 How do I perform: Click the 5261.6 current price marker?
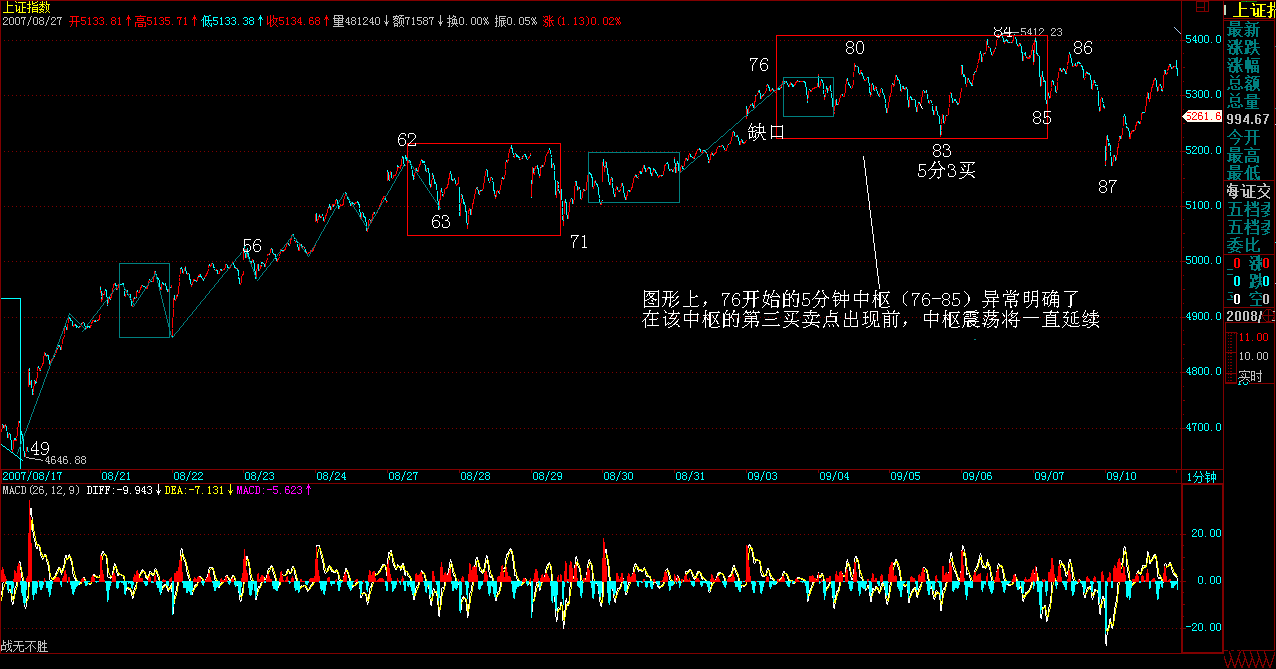[1201, 116]
